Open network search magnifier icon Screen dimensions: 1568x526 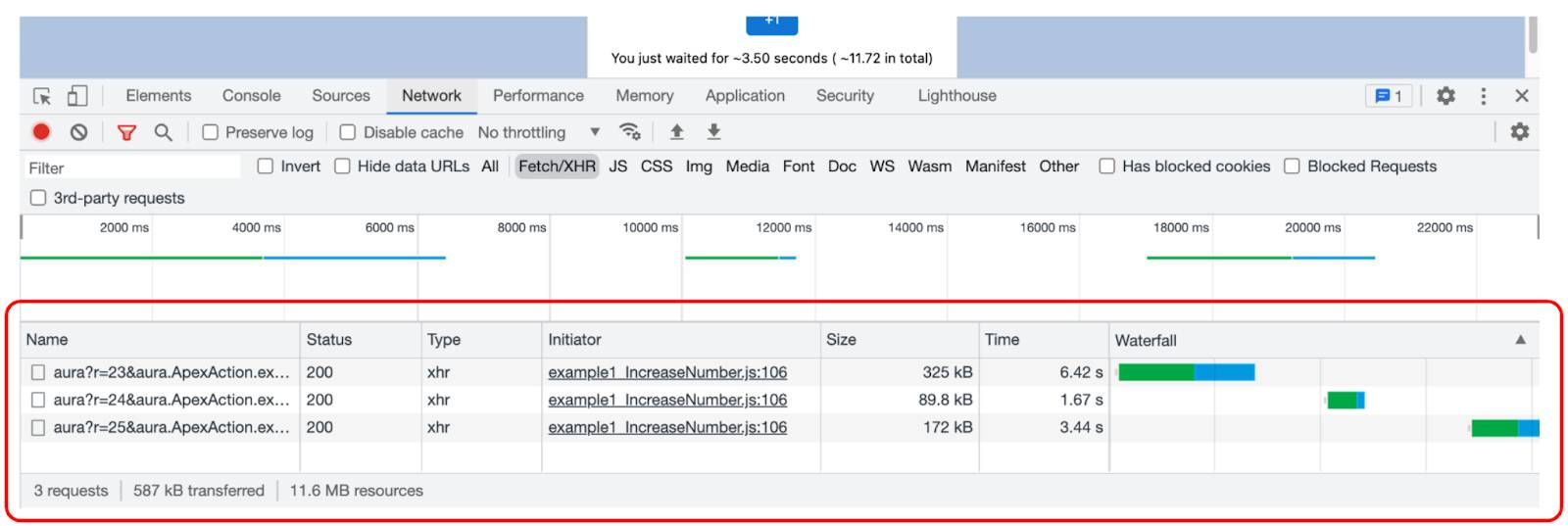click(163, 132)
